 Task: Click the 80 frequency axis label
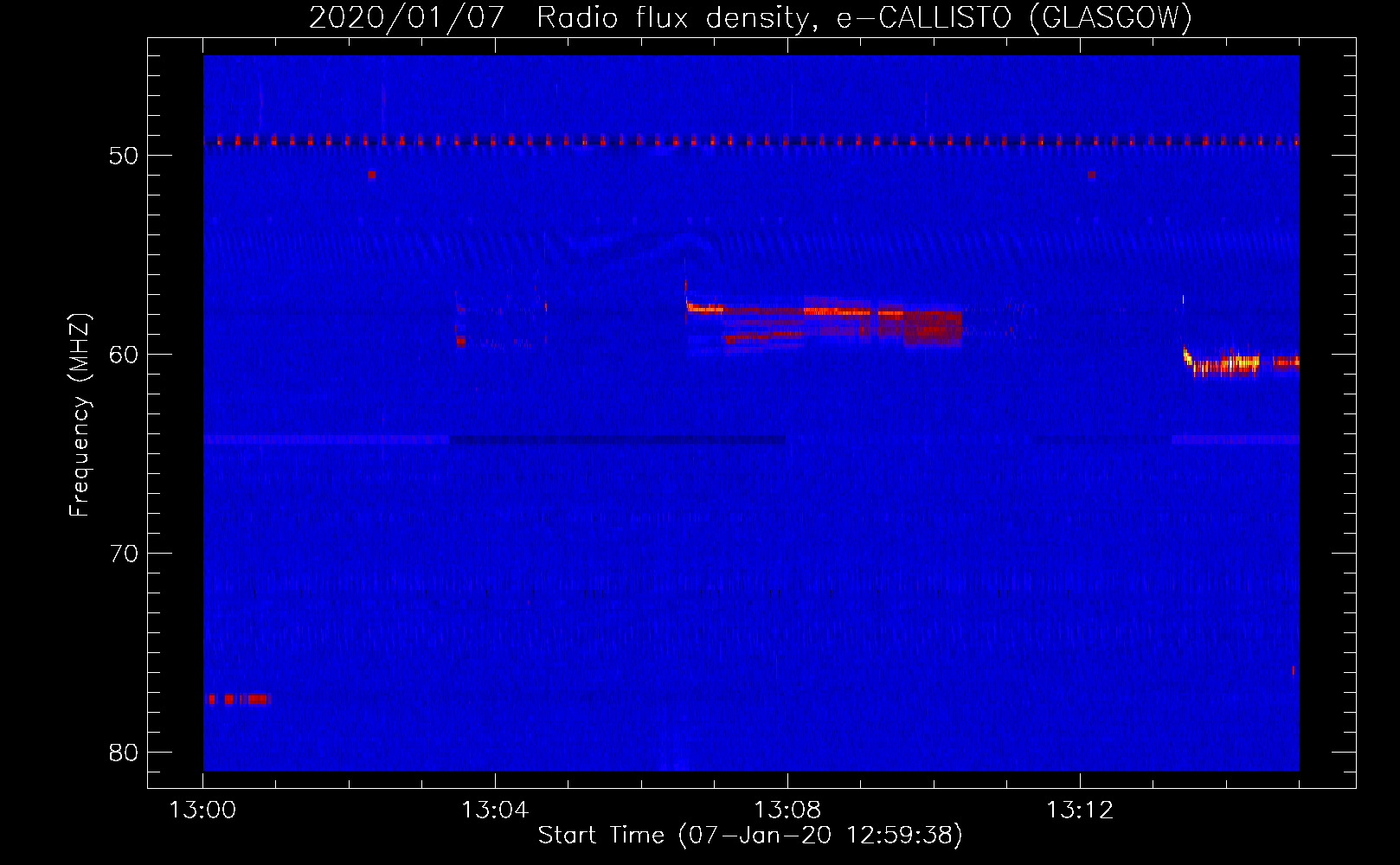point(124,752)
